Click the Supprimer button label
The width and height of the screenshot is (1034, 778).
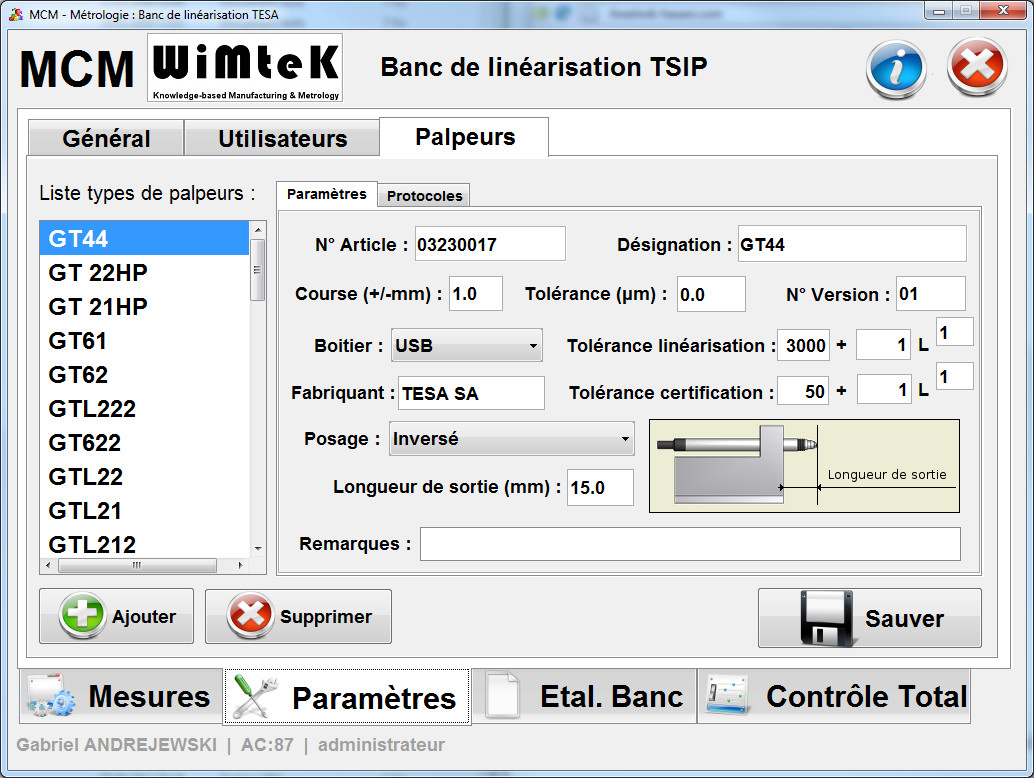click(326, 616)
